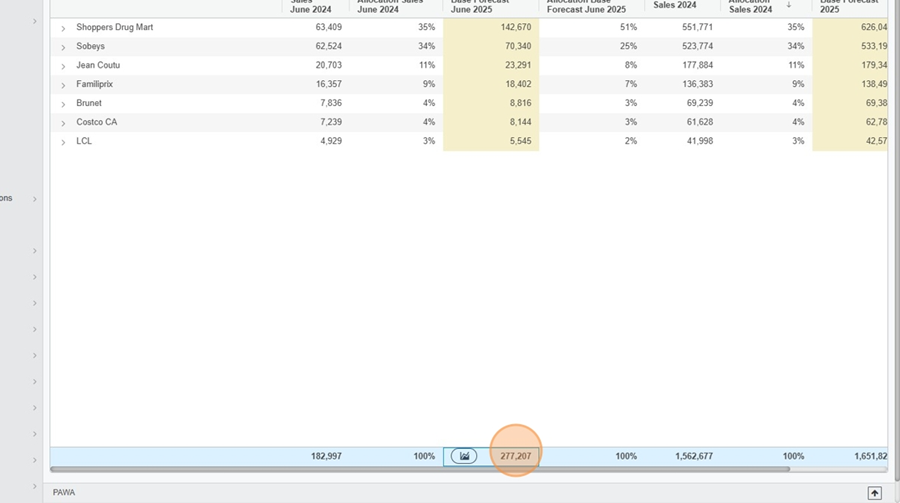Expand the Sobeys row
The image size is (900, 503).
[63, 47]
